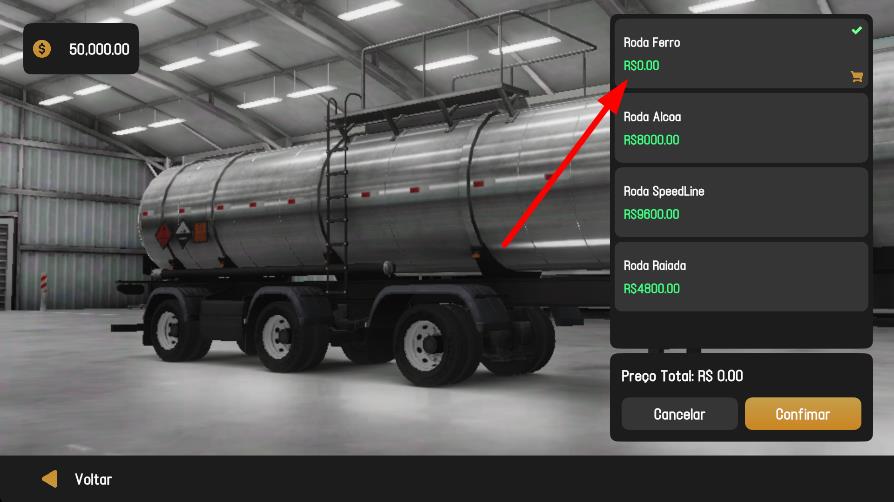Click the R$4800.00 price of Roda Raiada
The height and width of the screenshot is (502, 894).
coord(651,289)
